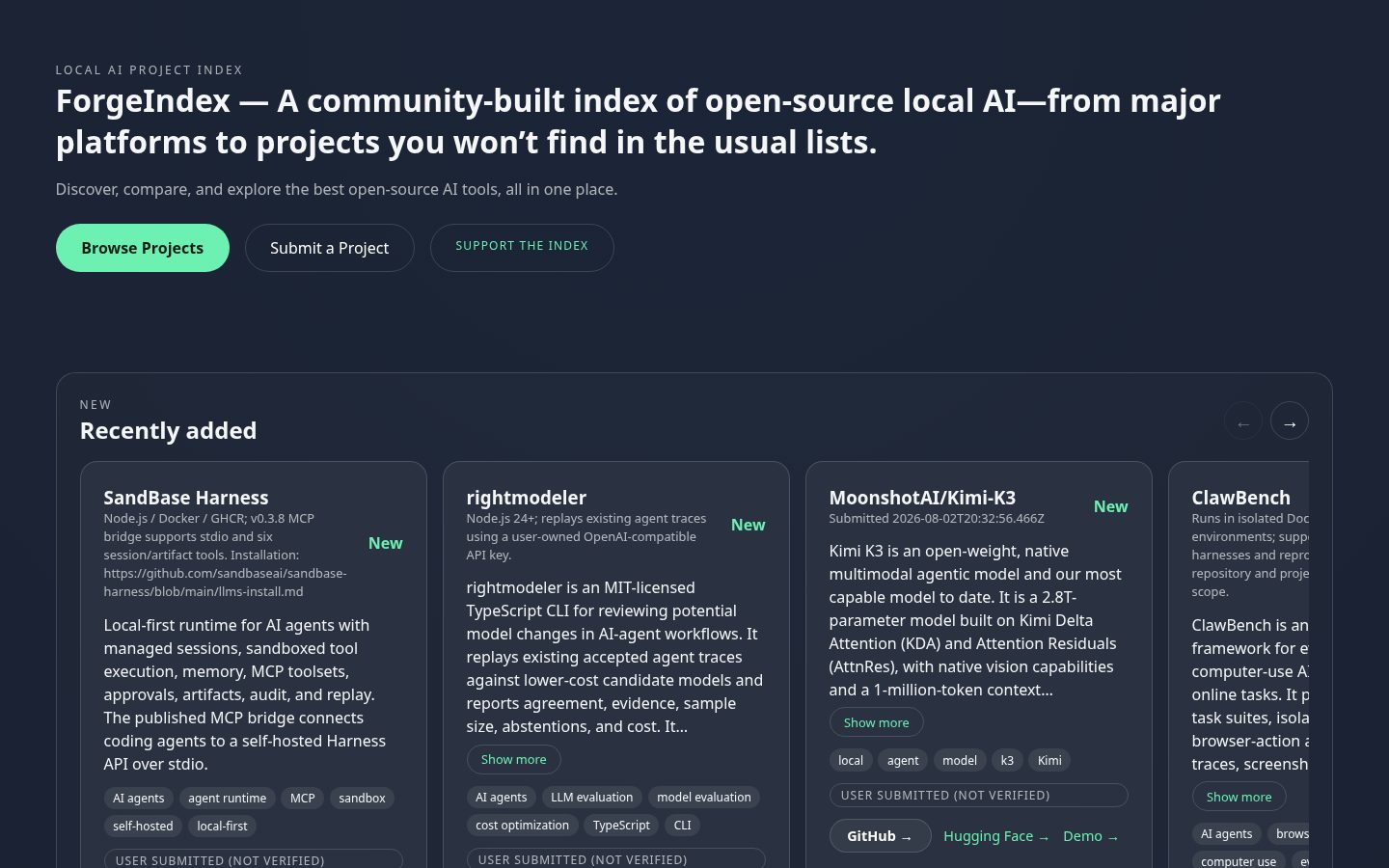Click the next arrow in Recently added carousel
The image size is (1389, 868).
click(1290, 421)
